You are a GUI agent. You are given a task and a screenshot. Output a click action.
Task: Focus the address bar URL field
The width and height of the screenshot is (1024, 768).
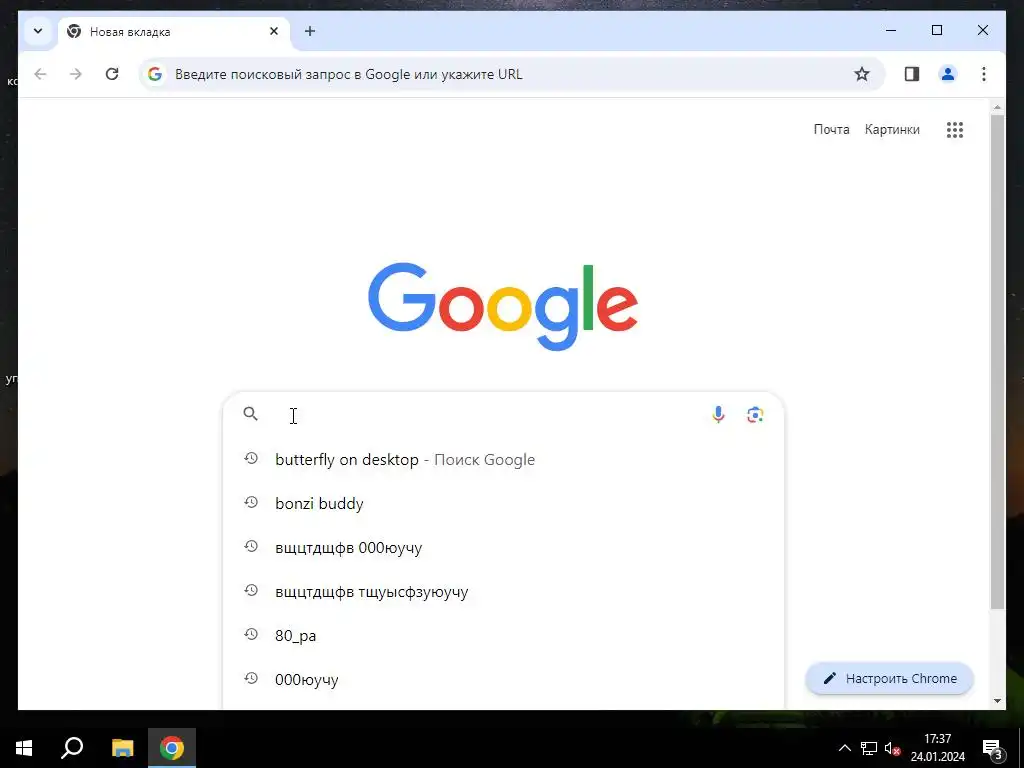point(511,74)
